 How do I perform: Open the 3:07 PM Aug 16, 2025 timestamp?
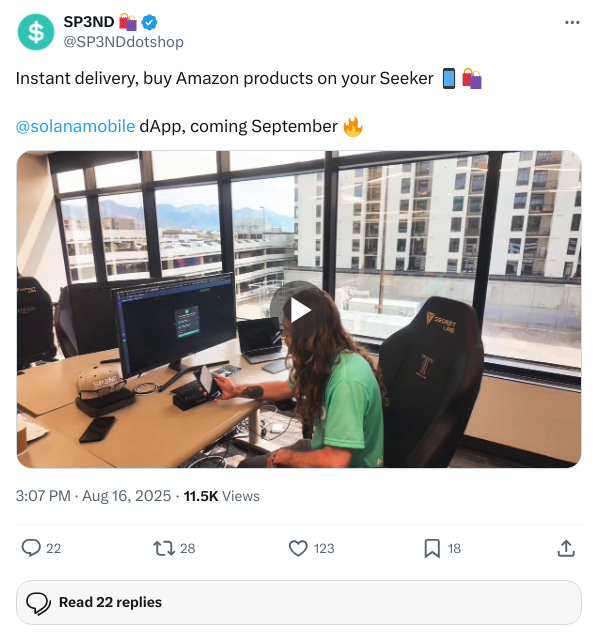point(93,496)
